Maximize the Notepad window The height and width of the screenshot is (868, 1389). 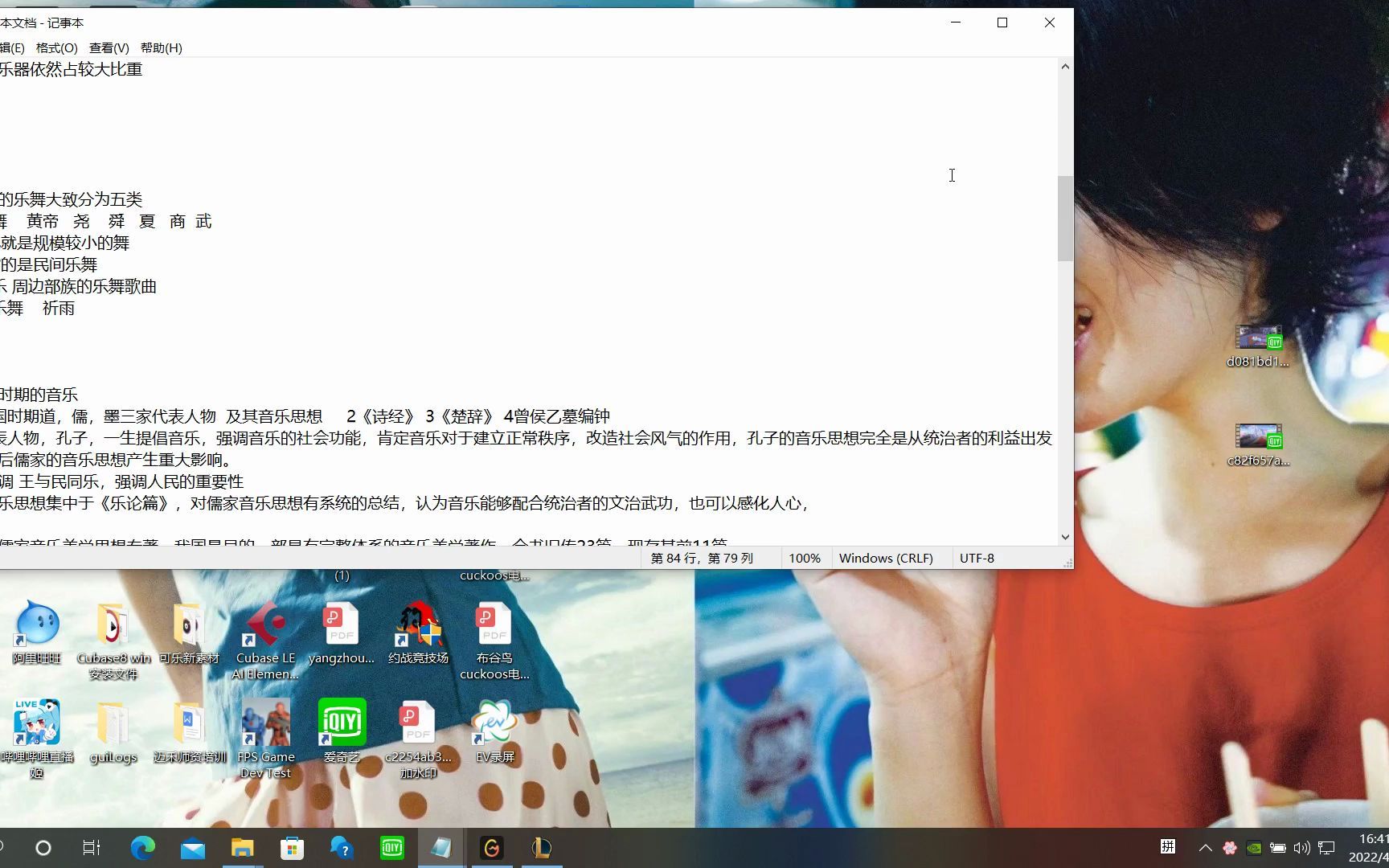tap(1002, 23)
